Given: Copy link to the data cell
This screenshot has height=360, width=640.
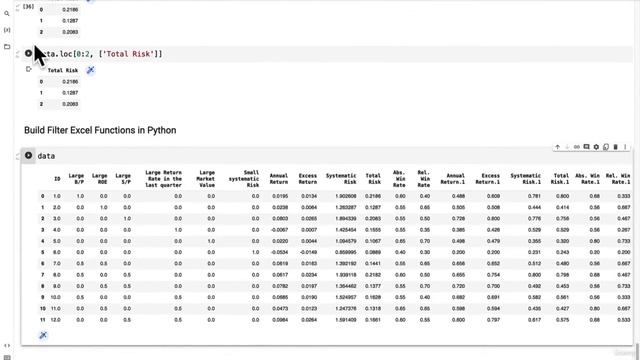Looking at the screenshot, I should [577, 147].
